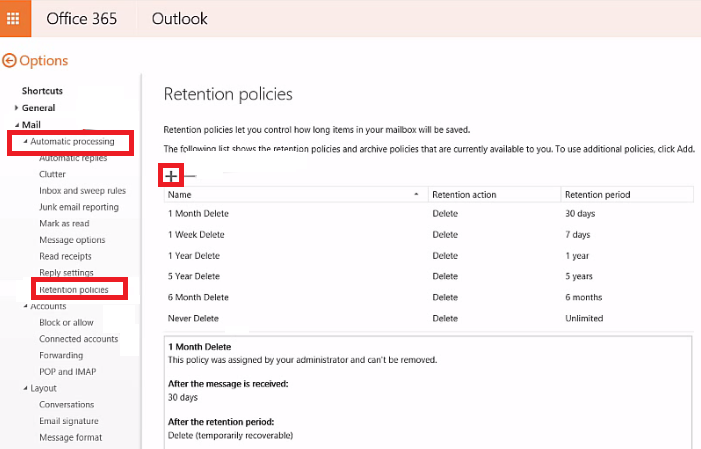
Task: Expand the General section
Action: click(x=16, y=108)
